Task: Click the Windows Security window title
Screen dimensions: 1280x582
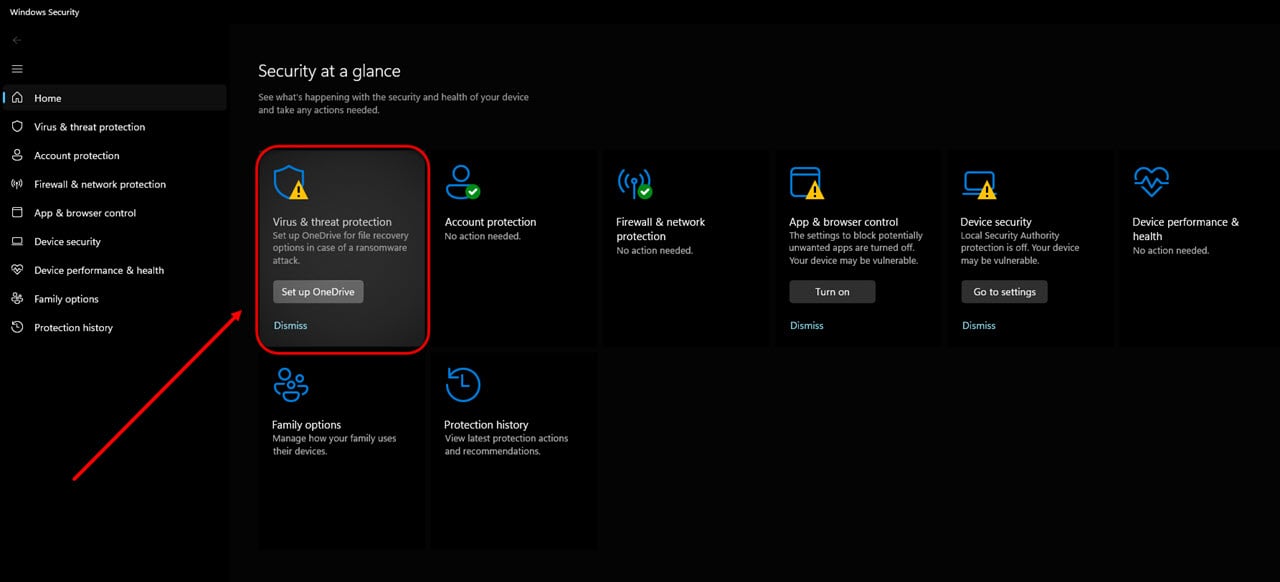Action: 44,12
